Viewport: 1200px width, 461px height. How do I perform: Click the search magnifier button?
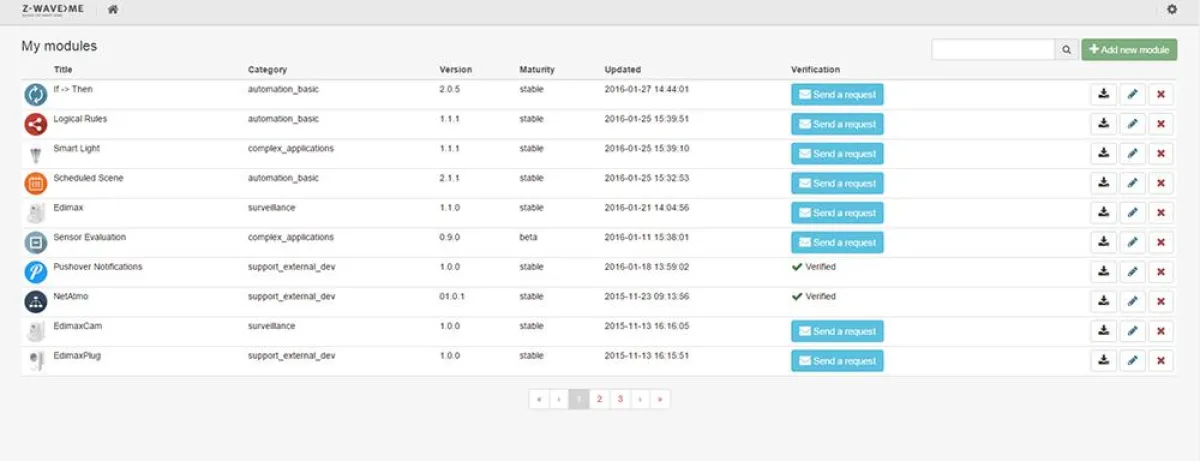click(1067, 50)
